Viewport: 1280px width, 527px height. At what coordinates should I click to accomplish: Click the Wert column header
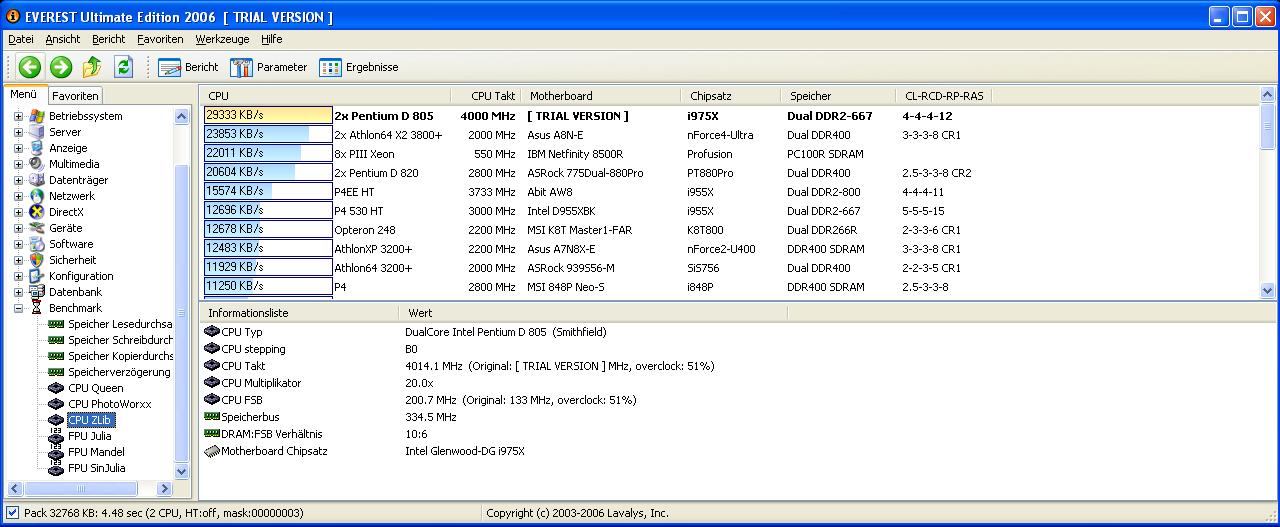pyautogui.click(x=594, y=313)
